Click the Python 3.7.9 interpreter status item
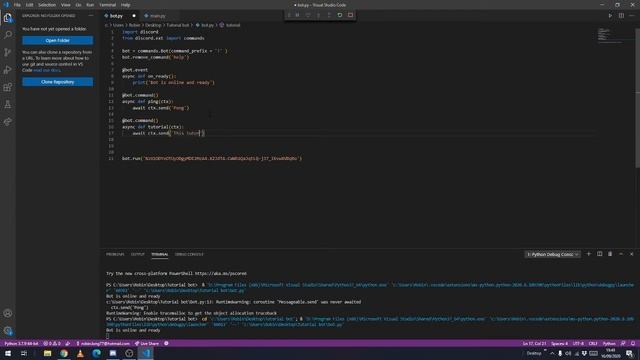This screenshot has width=640, height=360. [x=21, y=344]
